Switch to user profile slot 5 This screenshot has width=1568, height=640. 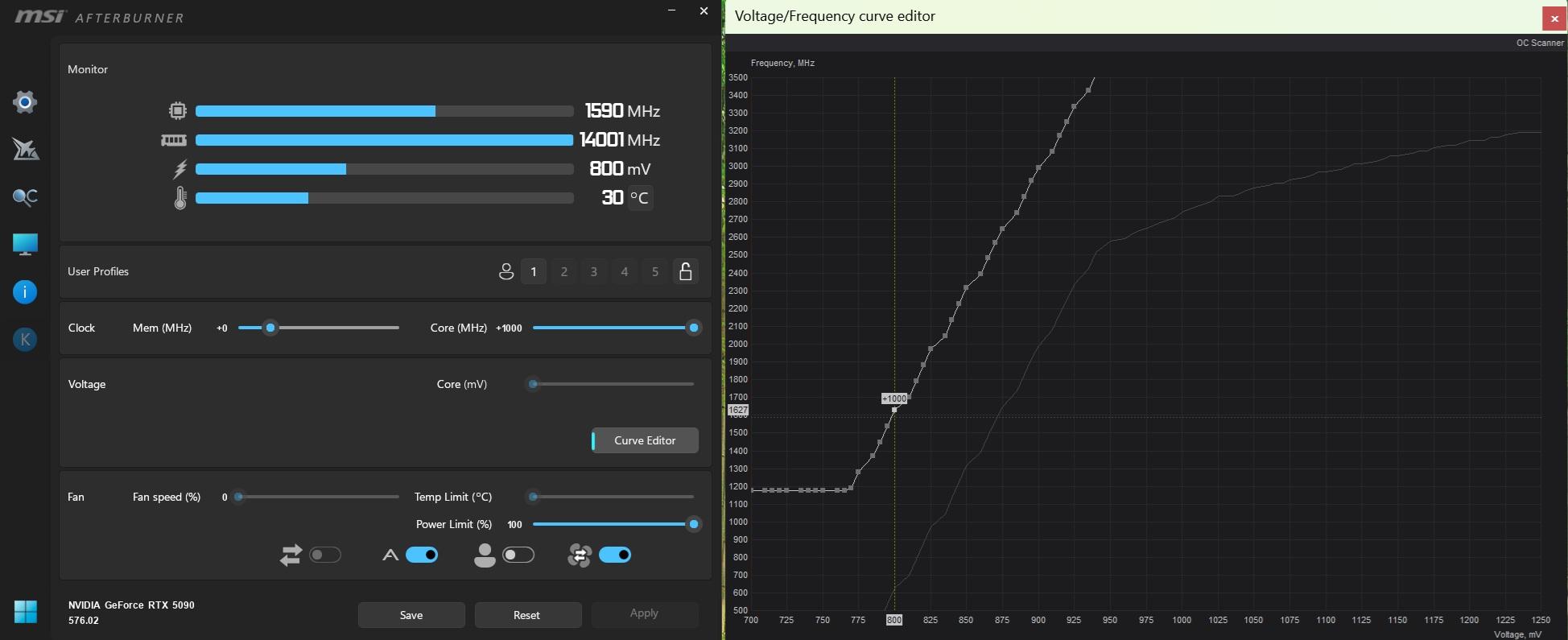click(x=655, y=272)
